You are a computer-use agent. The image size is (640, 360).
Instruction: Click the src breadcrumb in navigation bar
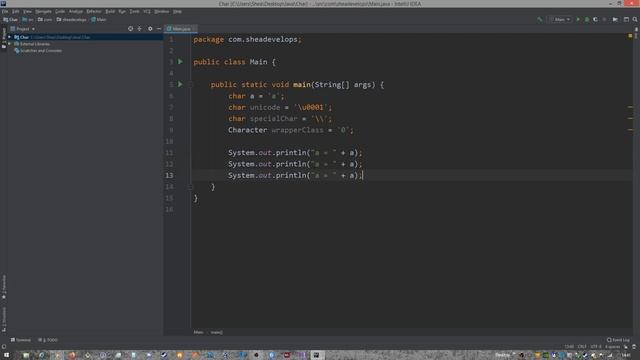point(28,19)
